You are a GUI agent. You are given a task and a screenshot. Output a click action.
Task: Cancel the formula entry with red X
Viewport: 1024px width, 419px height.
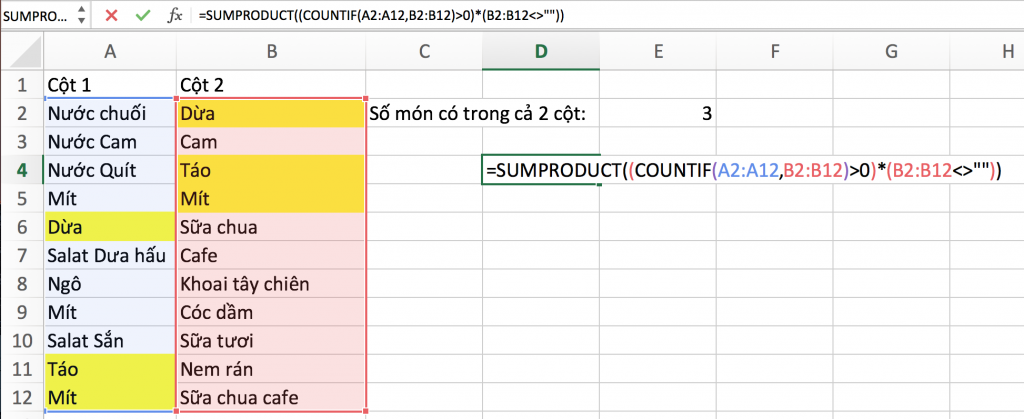point(110,16)
